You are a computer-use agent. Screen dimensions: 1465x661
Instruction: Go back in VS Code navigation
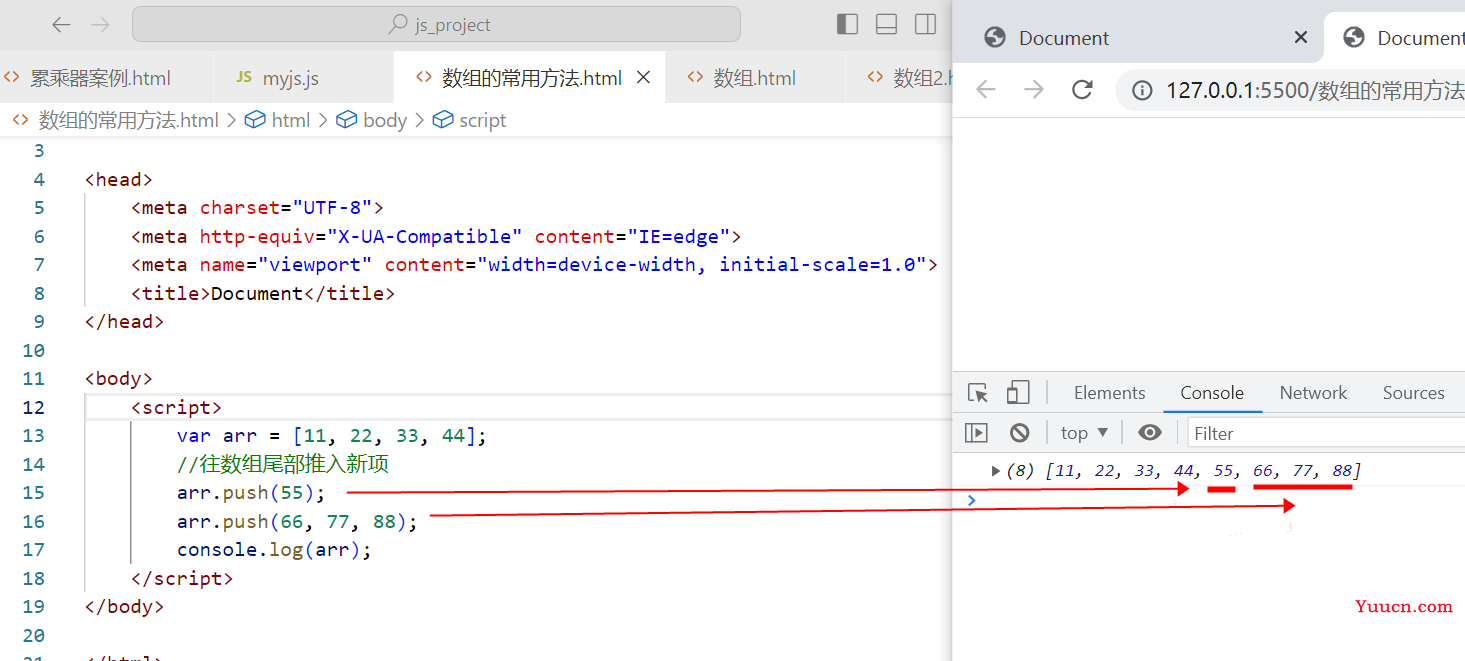tap(61, 25)
